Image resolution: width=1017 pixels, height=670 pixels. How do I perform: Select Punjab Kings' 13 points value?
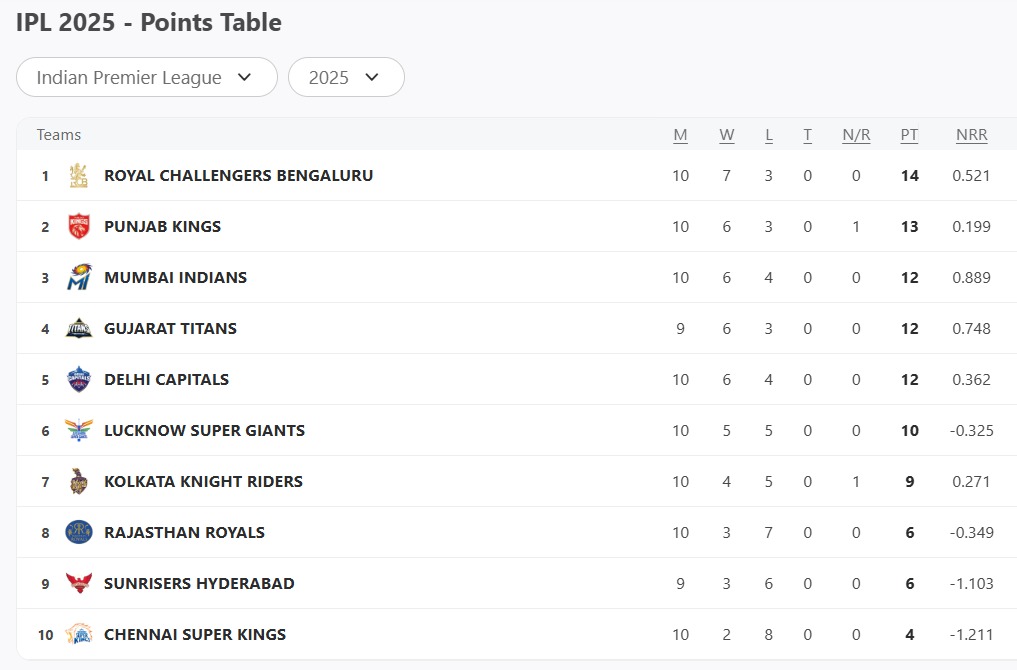click(x=909, y=226)
